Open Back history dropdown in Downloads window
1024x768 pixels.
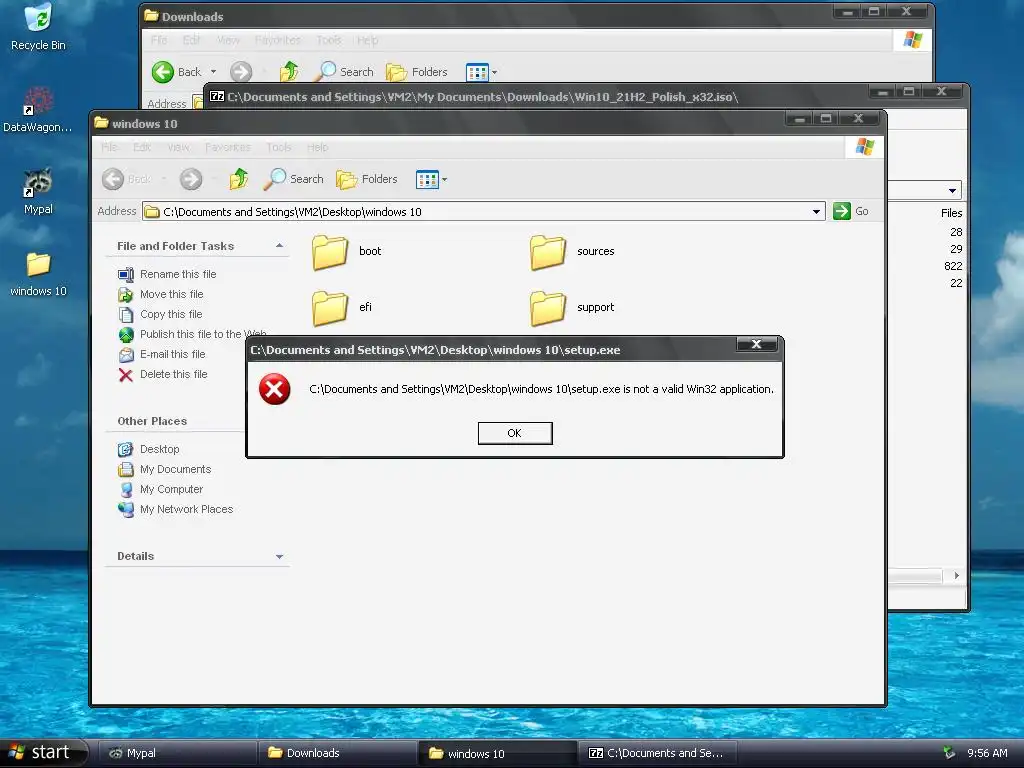tap(214, 72)
